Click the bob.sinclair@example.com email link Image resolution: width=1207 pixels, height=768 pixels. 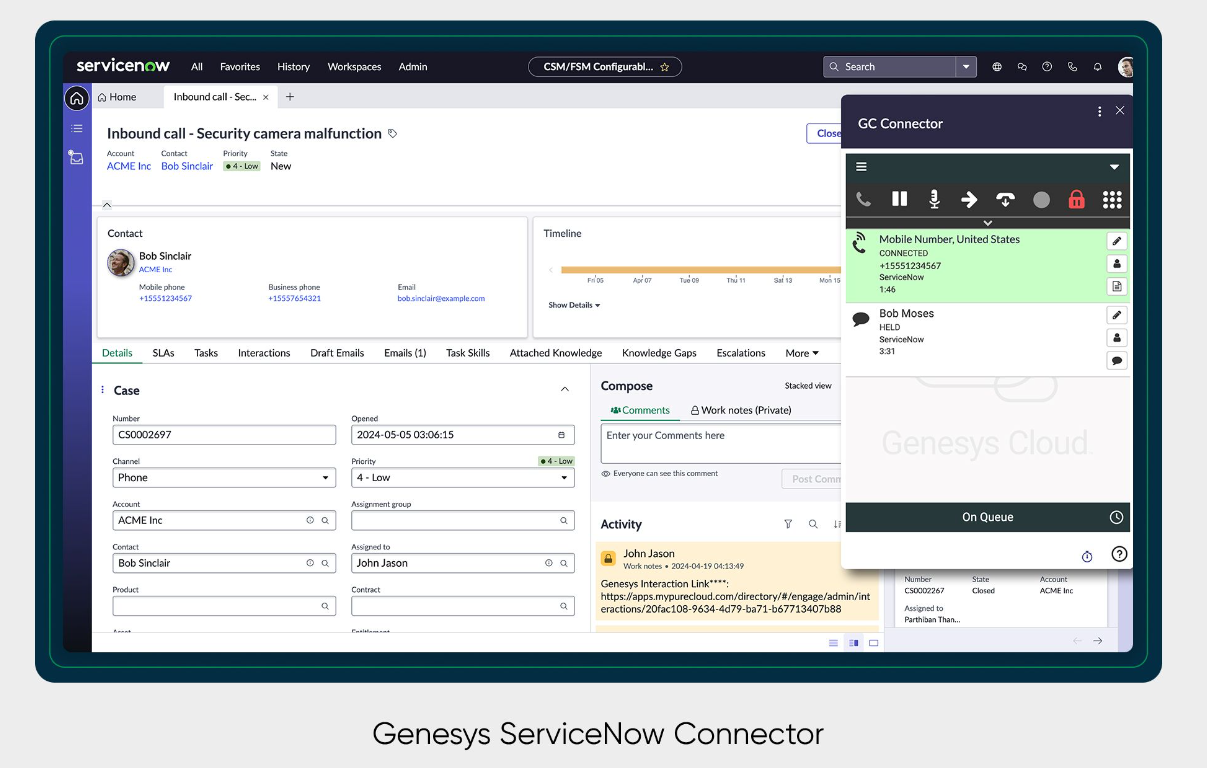[x=441, y=298]
